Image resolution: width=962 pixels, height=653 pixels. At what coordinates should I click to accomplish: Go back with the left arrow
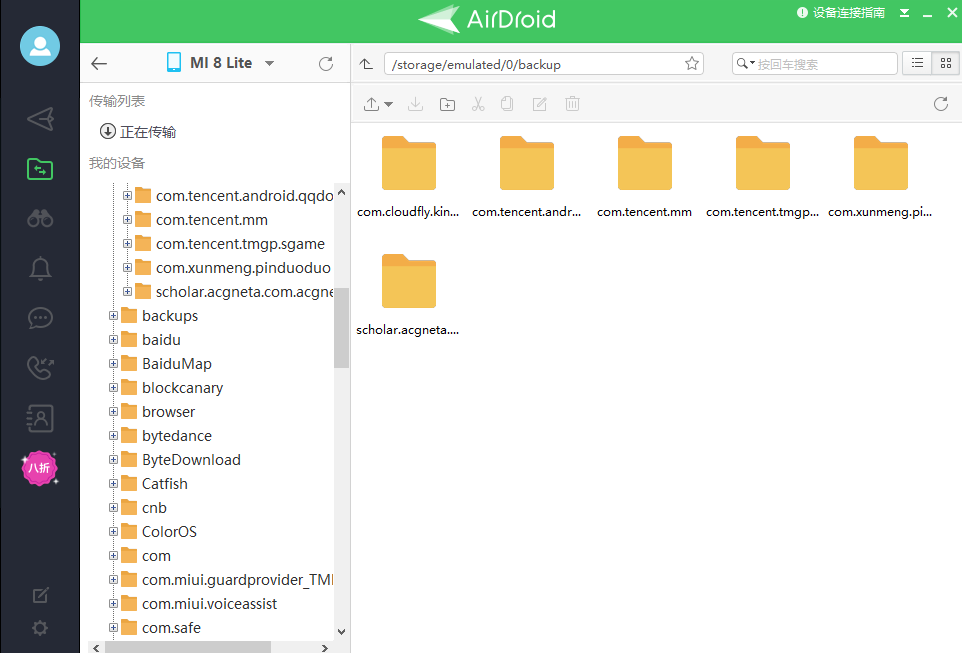99,63
